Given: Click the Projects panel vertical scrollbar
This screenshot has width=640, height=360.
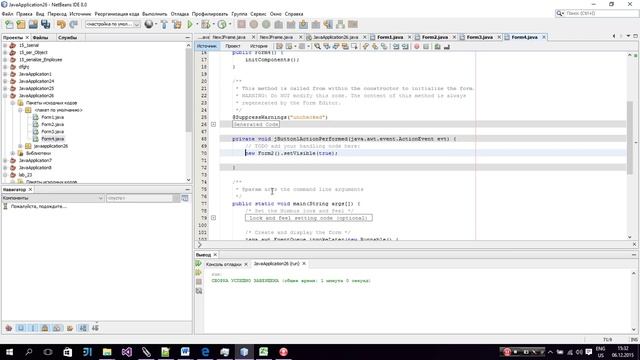Looking at the screenshot, I should (188, 90).
